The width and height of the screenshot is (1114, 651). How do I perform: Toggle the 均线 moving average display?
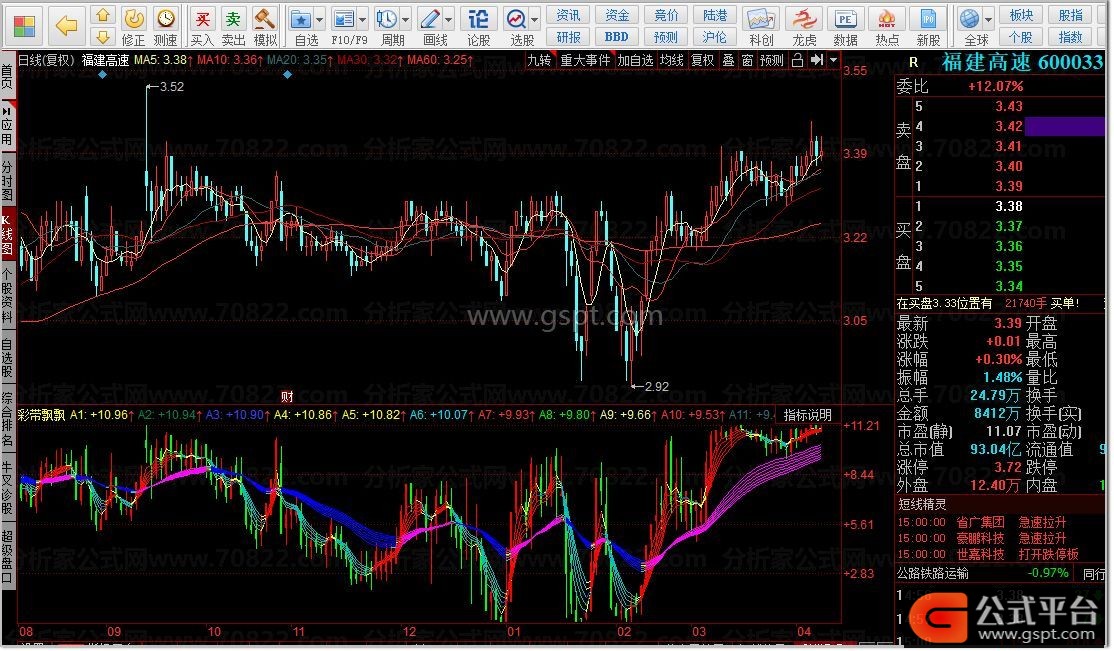[671, 60]
